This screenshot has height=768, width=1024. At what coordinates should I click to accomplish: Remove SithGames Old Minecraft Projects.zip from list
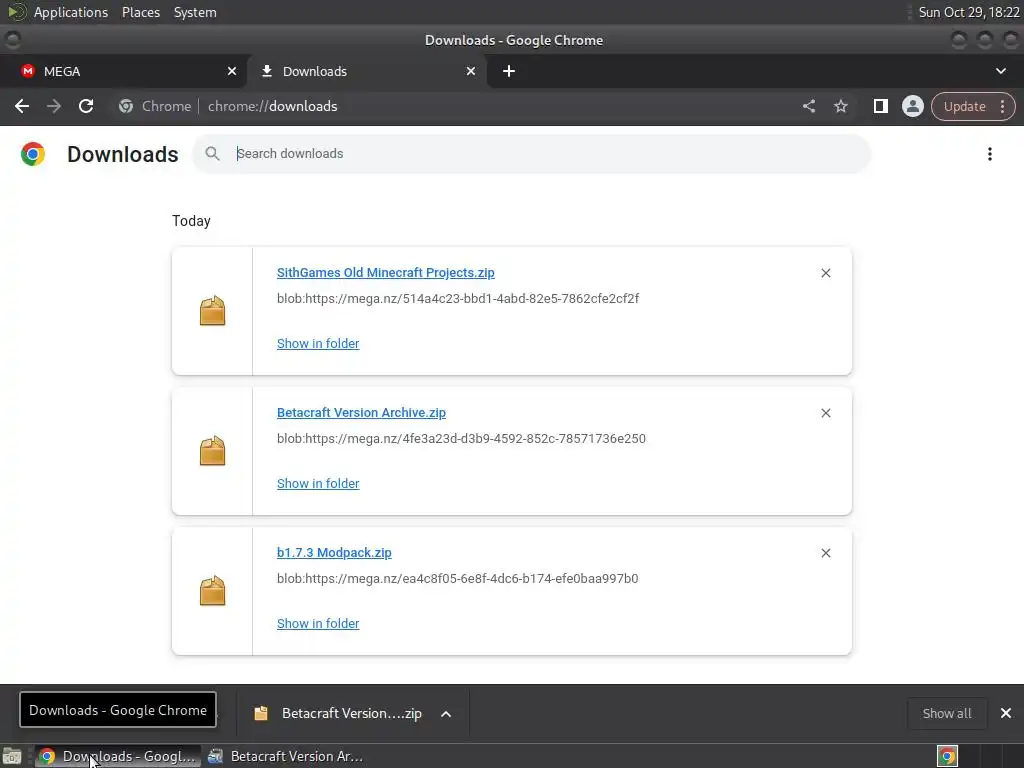825,273
